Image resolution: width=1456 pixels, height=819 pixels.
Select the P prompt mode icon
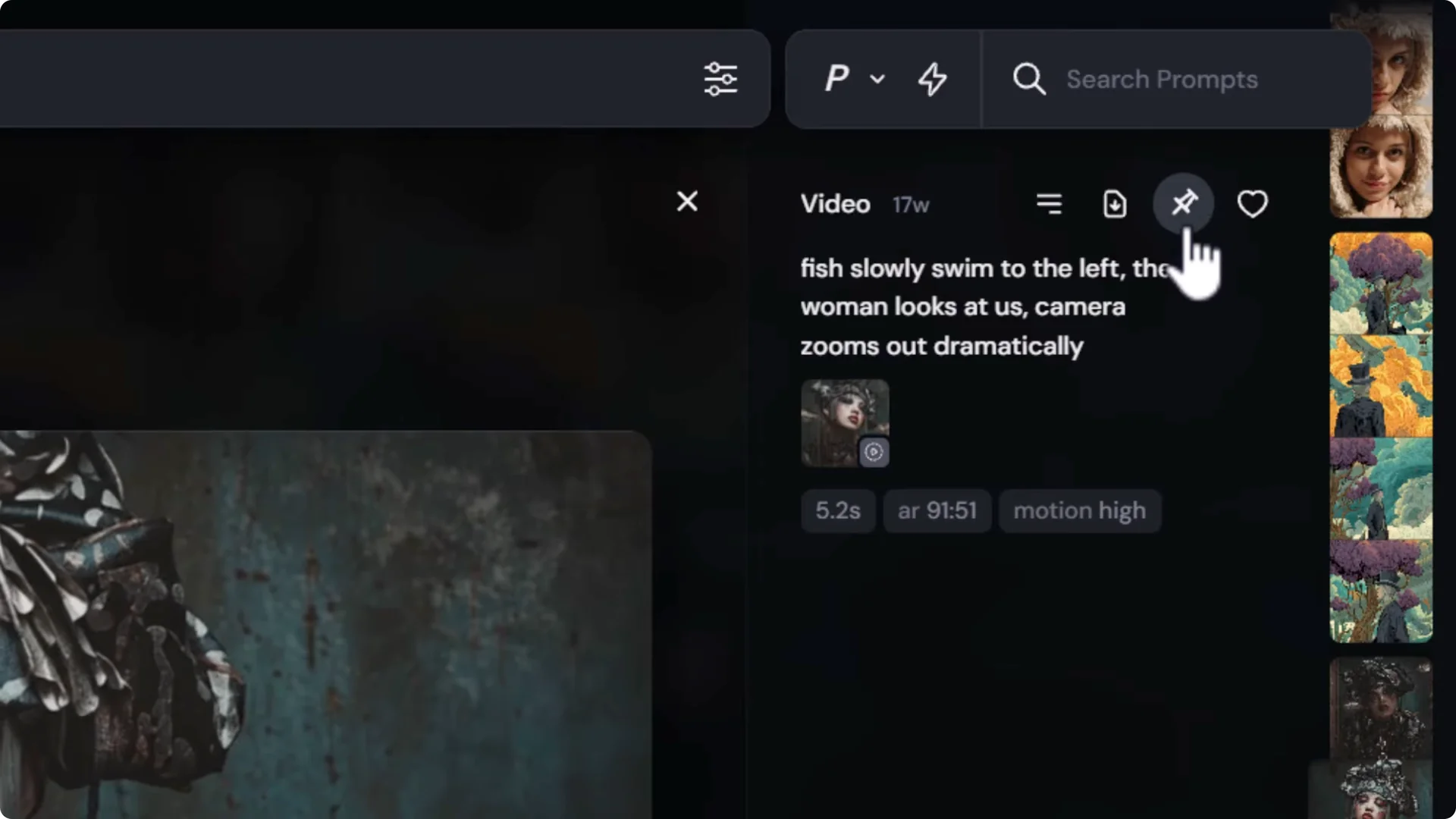tap(836, 78)
